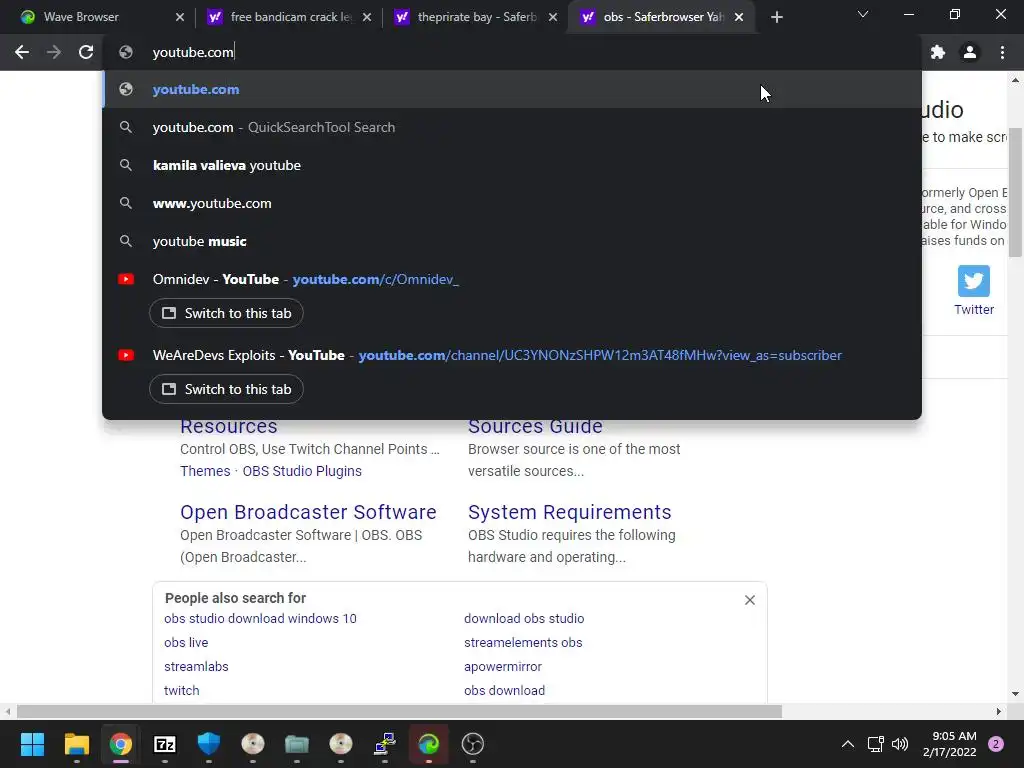Switch to the theprirate bay tab
Image resolution: width=1024 pixels, height=768 pixels.
477,17
